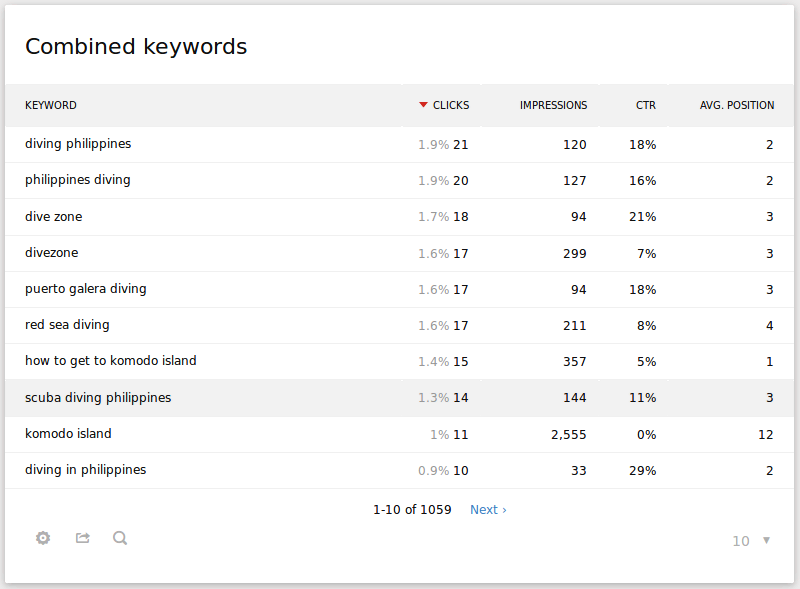Click the "red sea diving" keyword
Screen dimensions: 800x589
click(67, 324)
